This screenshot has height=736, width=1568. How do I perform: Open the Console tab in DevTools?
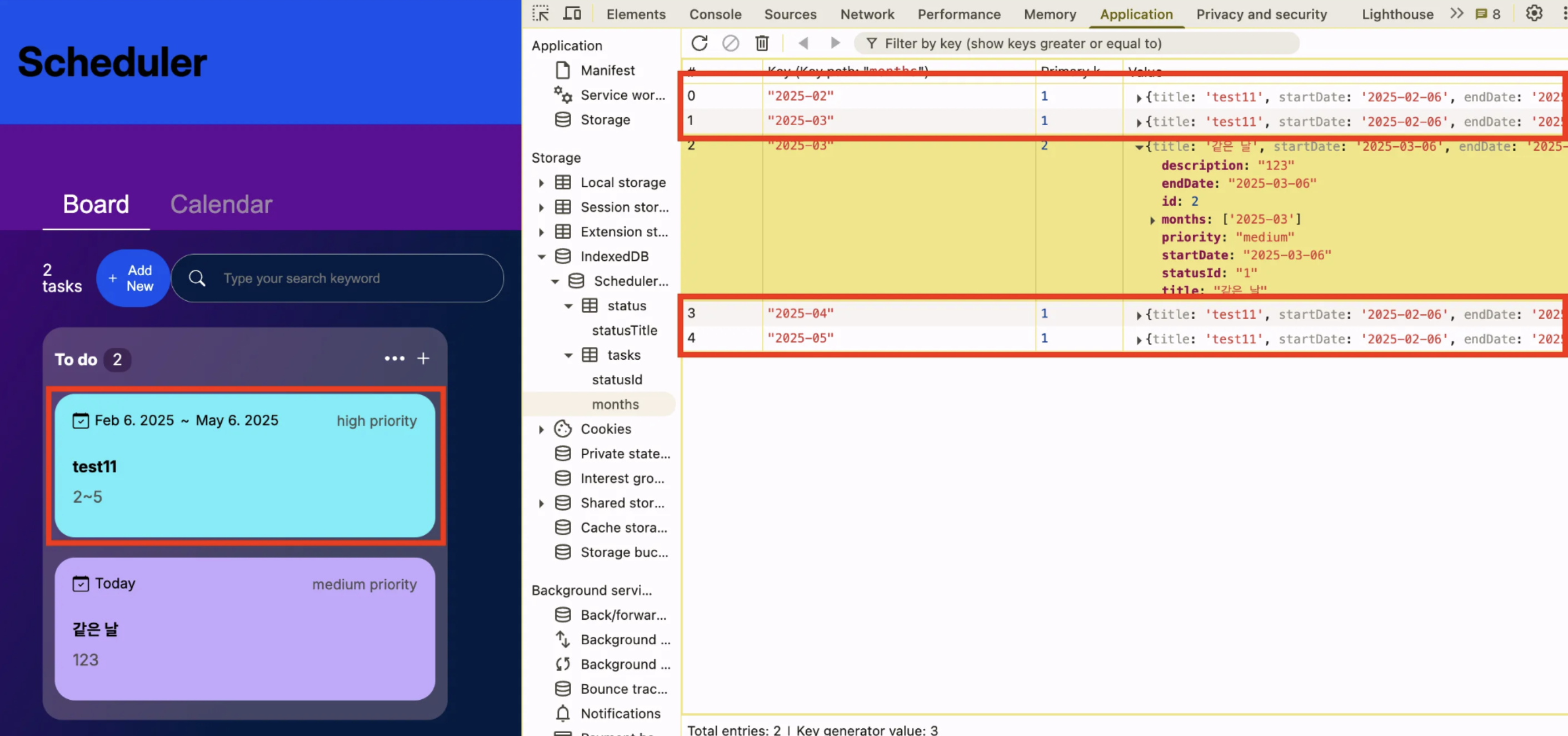point(715,14)
